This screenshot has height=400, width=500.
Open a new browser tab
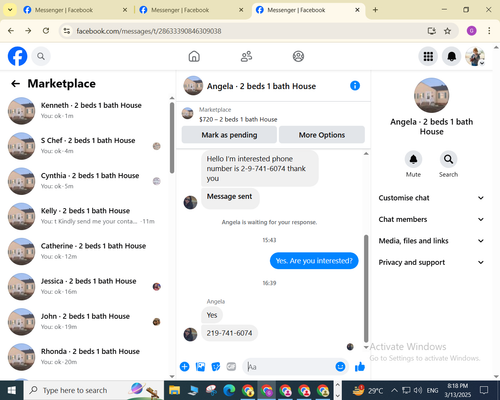(x=375, y=10)
